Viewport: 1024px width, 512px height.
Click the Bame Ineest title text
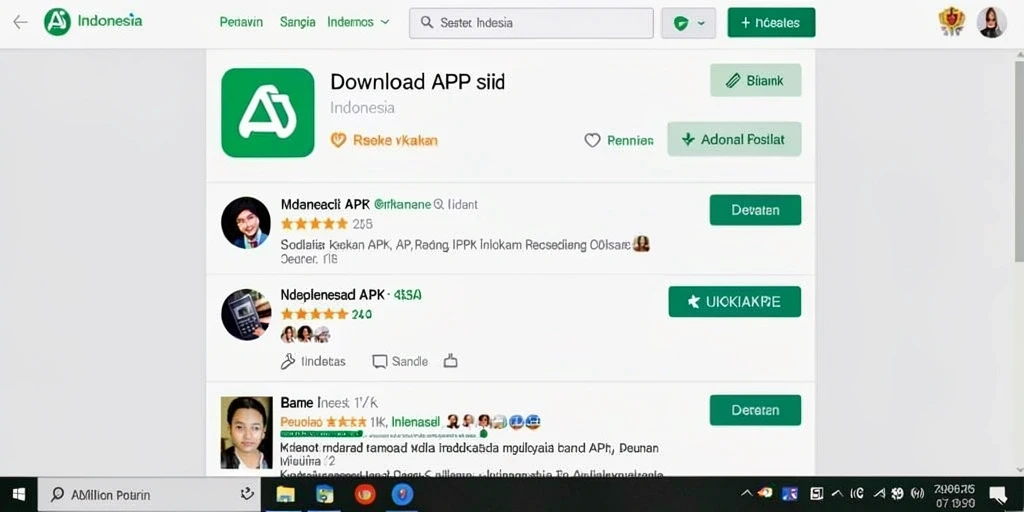(x=329, y=402)
